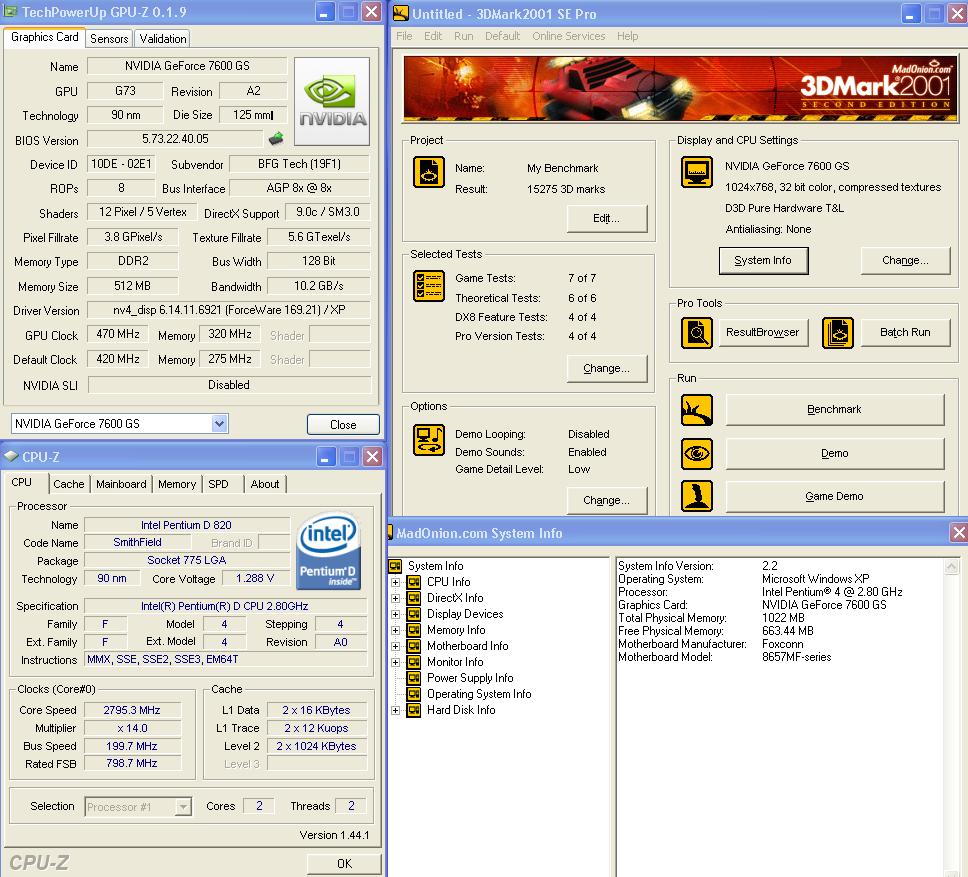
Task: Expand the Monitor Info tree node
Action: click(x=396, y=662)
